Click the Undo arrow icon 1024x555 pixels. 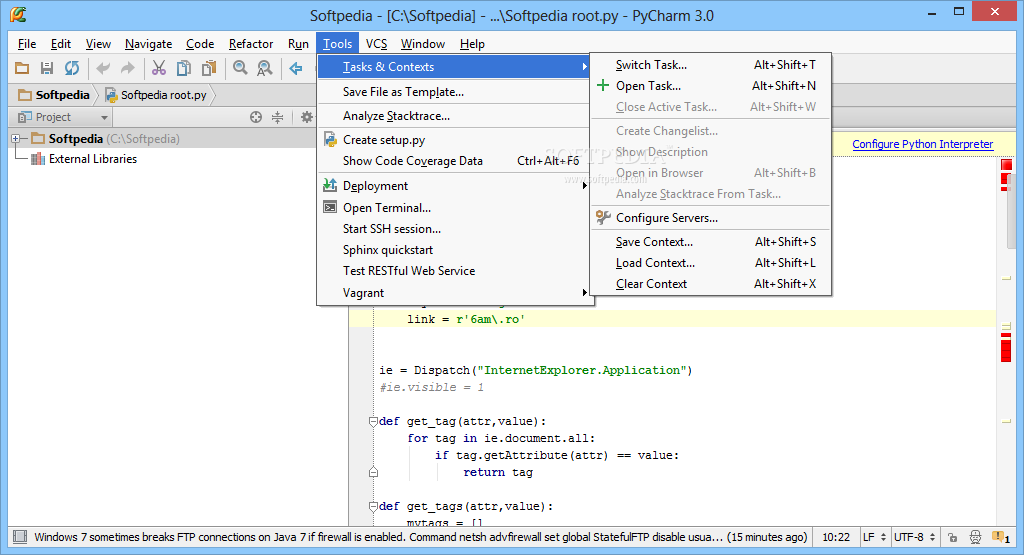pyautogui.click(x=103, y=68)
